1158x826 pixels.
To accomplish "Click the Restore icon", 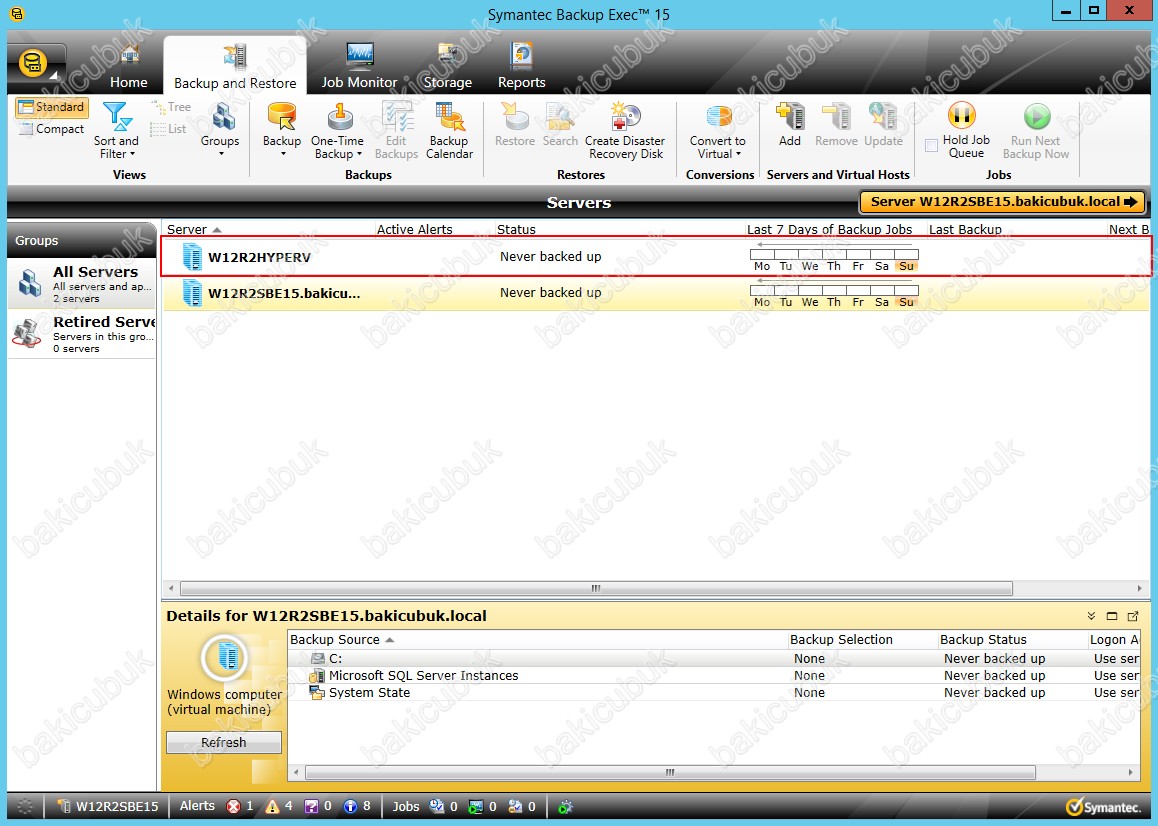I will pos(515,117).
